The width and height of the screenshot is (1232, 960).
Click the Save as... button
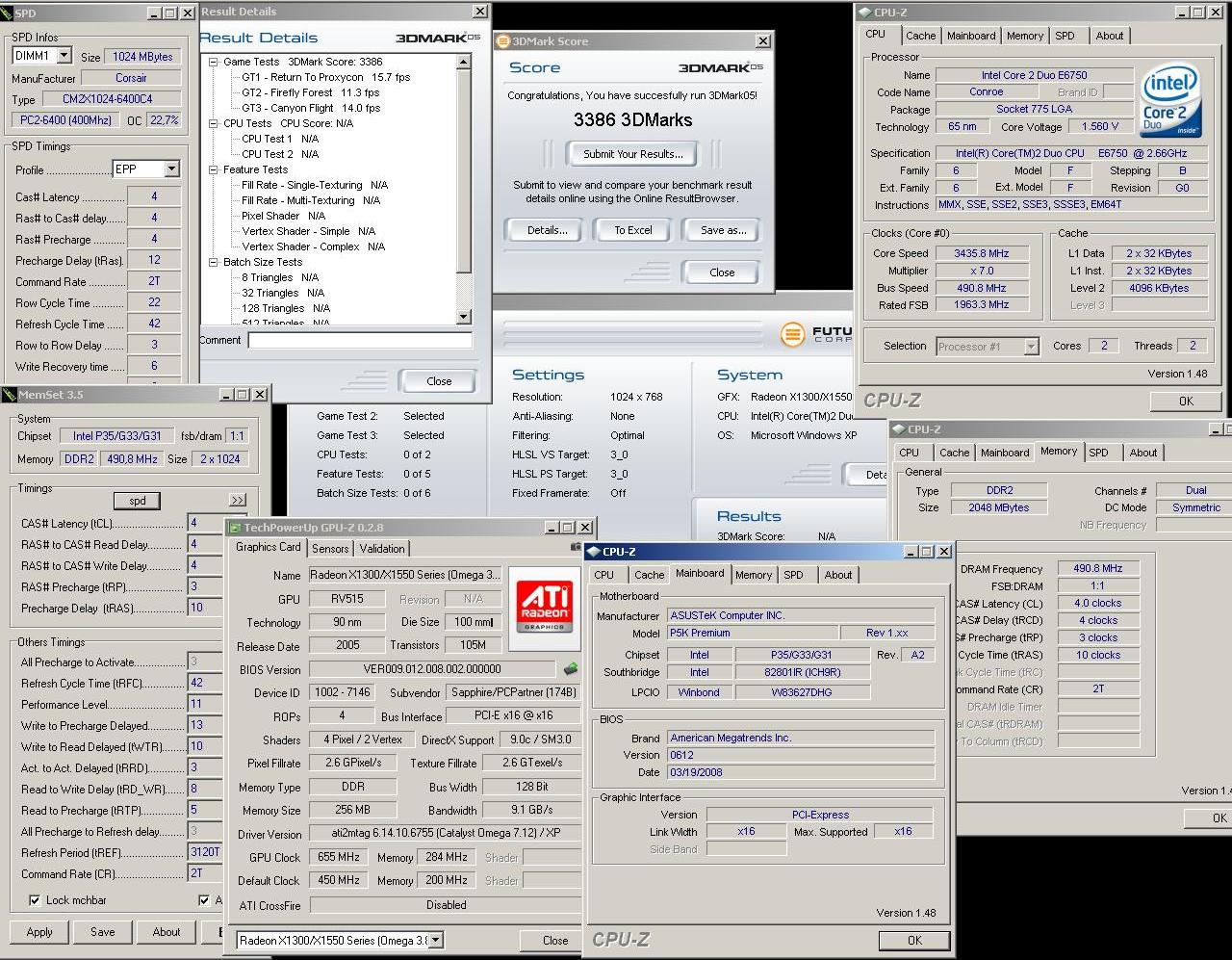[724, 230]
